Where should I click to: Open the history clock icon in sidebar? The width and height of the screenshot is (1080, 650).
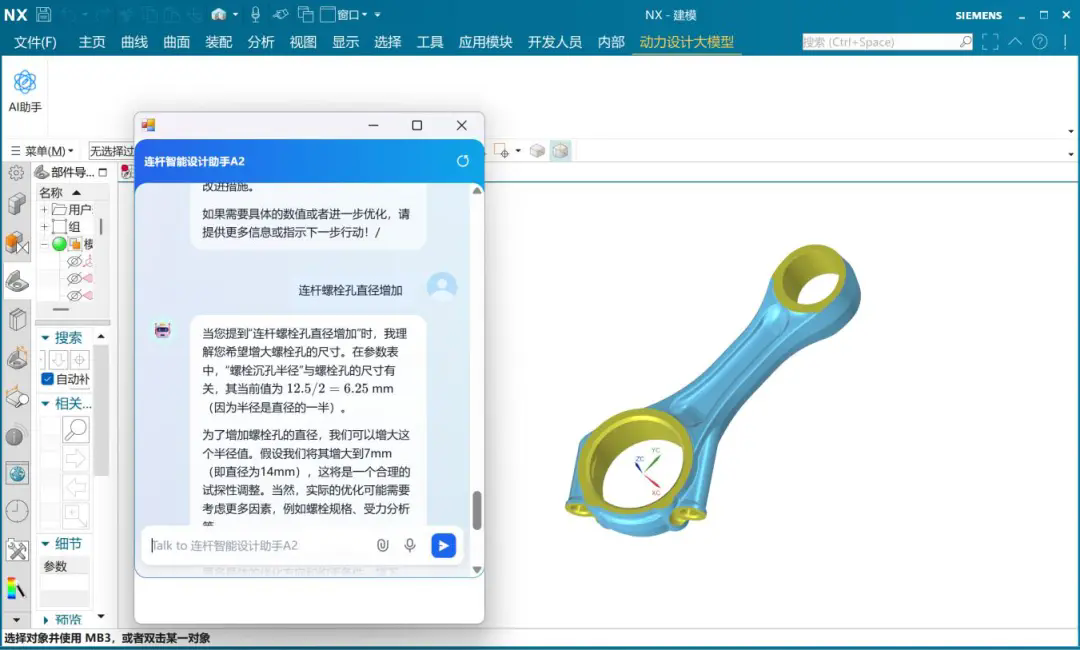coord(17,511)
